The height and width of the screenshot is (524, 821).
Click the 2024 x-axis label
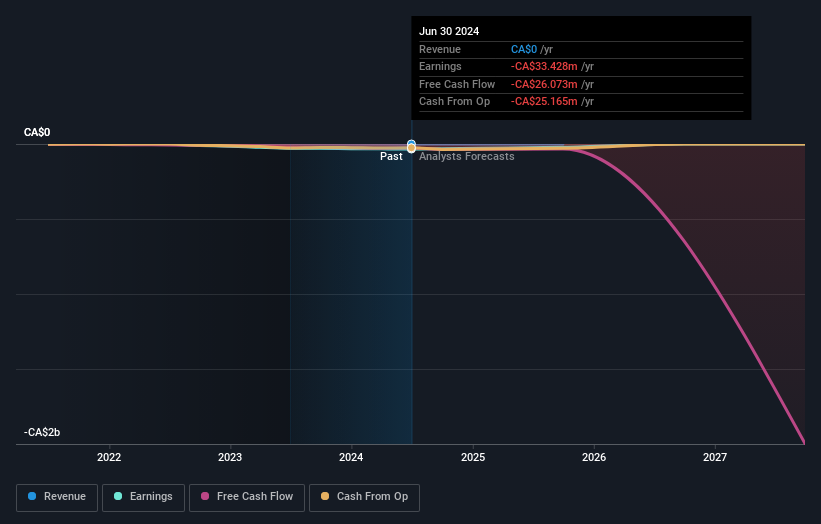tap(351, 458)
